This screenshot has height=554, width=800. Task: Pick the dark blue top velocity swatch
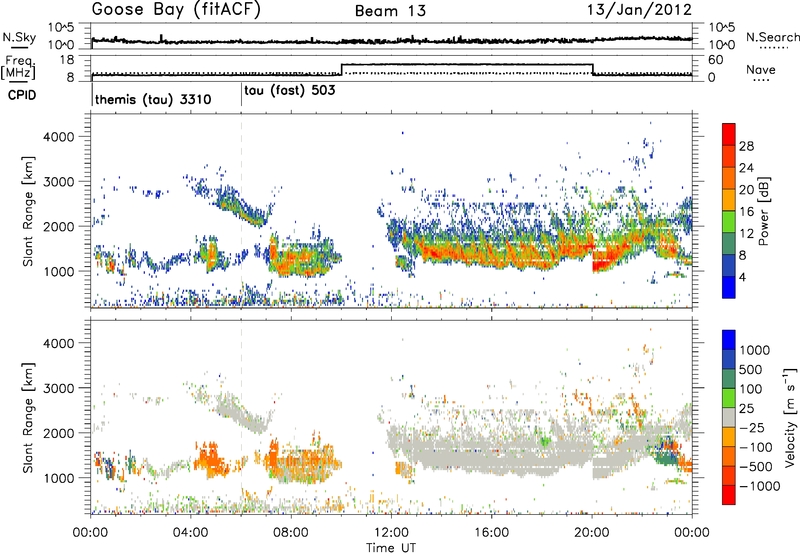pos(729,340)
